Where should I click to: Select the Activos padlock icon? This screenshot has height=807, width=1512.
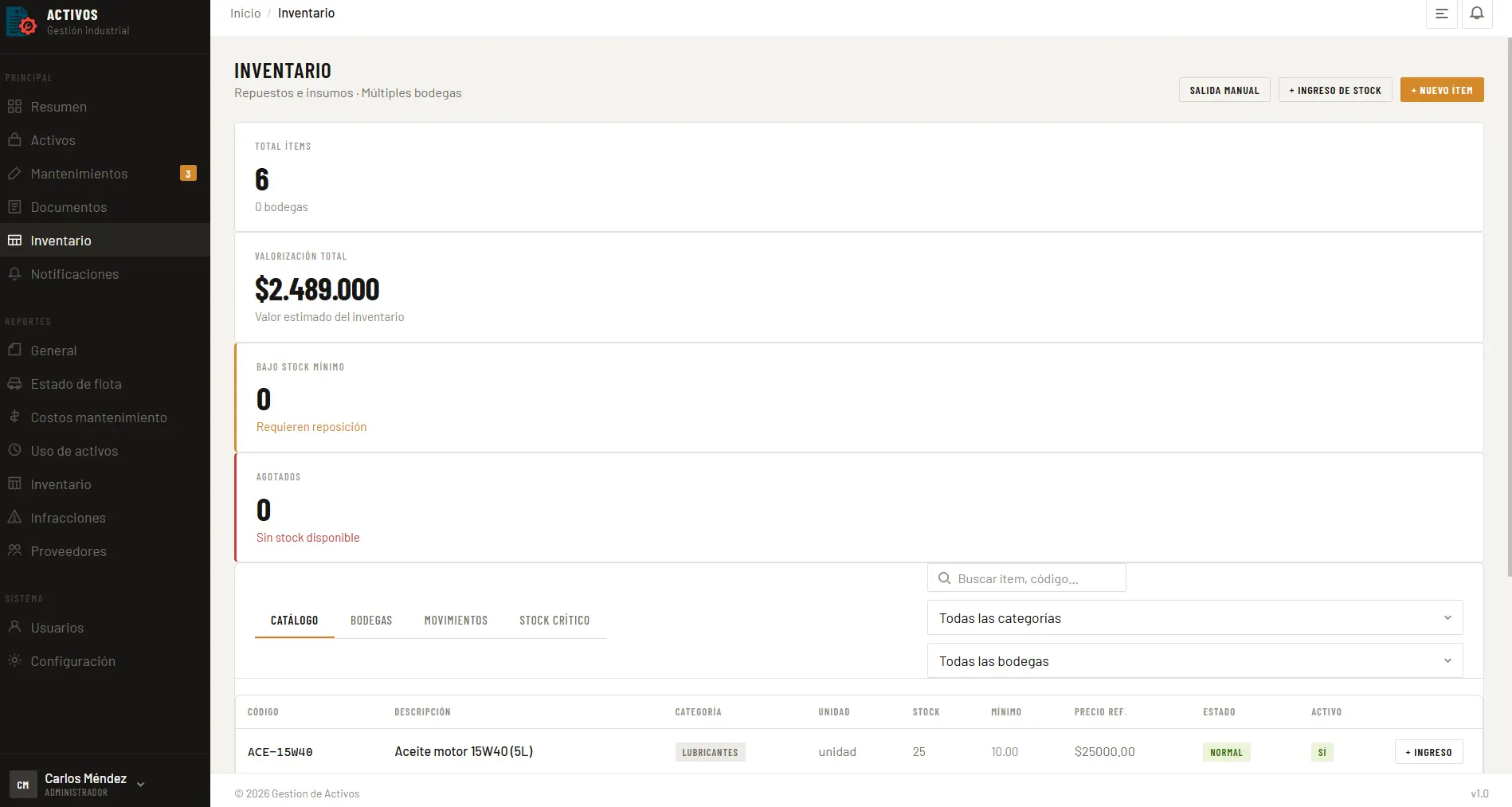click(15, 139)
